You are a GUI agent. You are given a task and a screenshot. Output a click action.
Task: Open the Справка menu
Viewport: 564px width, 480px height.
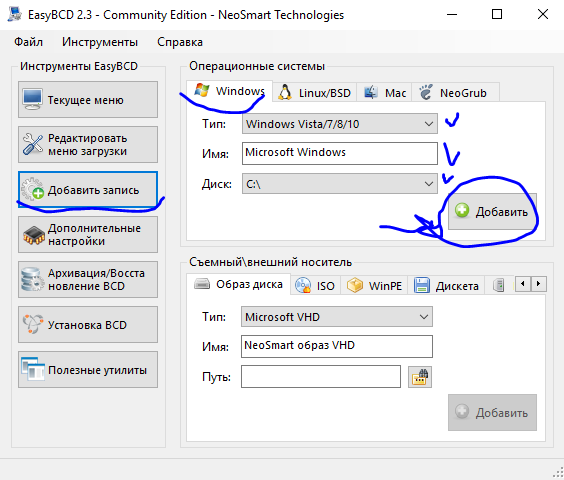(180, 42)
